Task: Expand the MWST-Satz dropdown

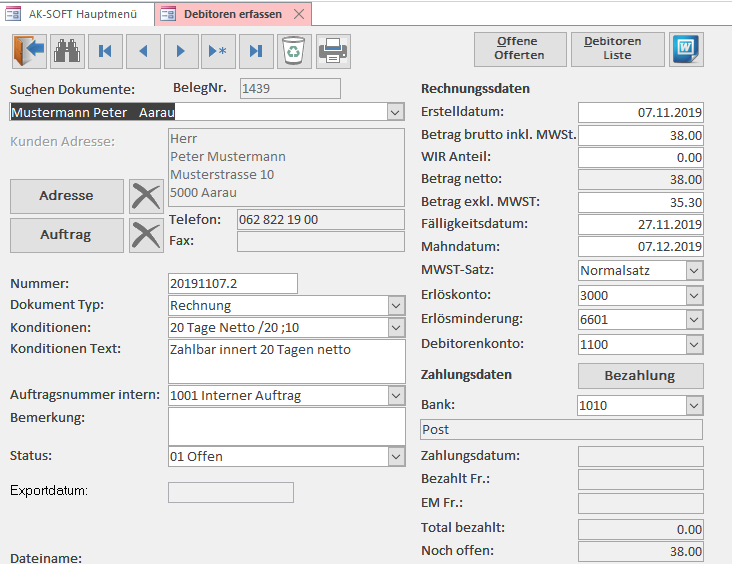Action: [694, 270]
